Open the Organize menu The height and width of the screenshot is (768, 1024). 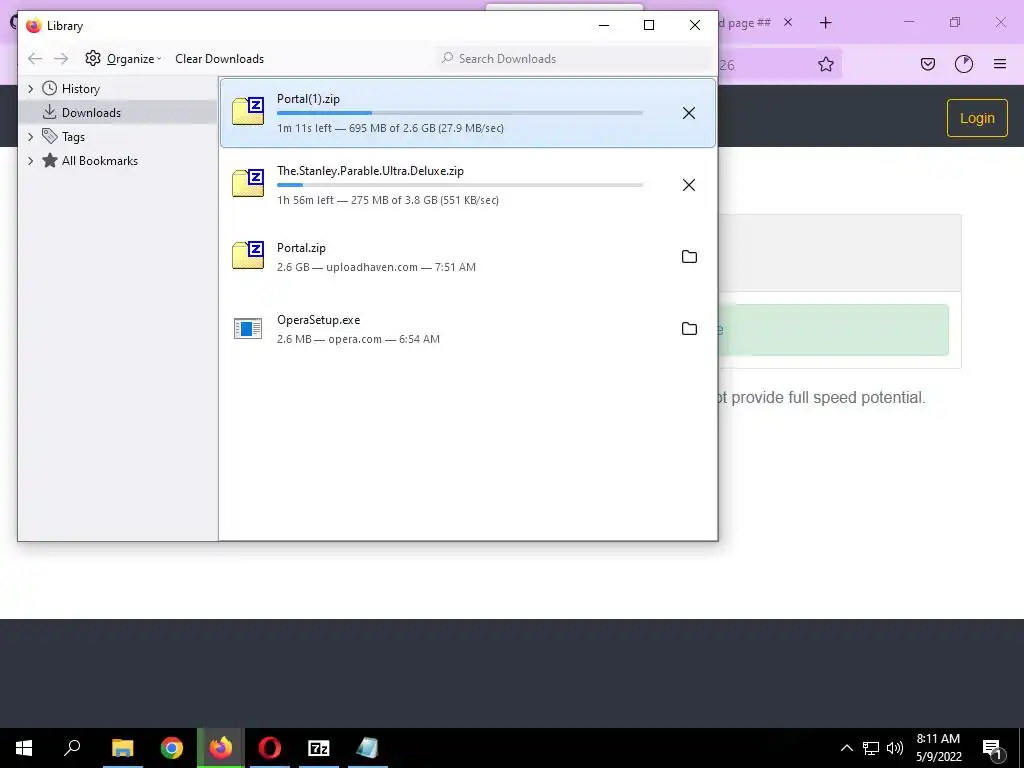[x=123, y=59]
